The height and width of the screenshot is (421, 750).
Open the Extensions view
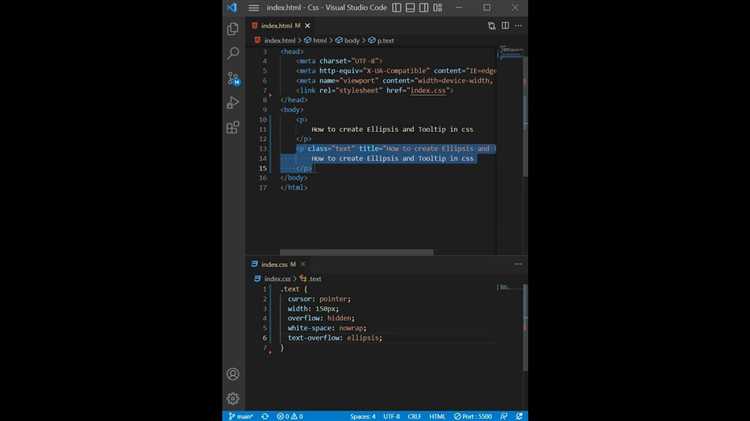(x=233, y=127)
